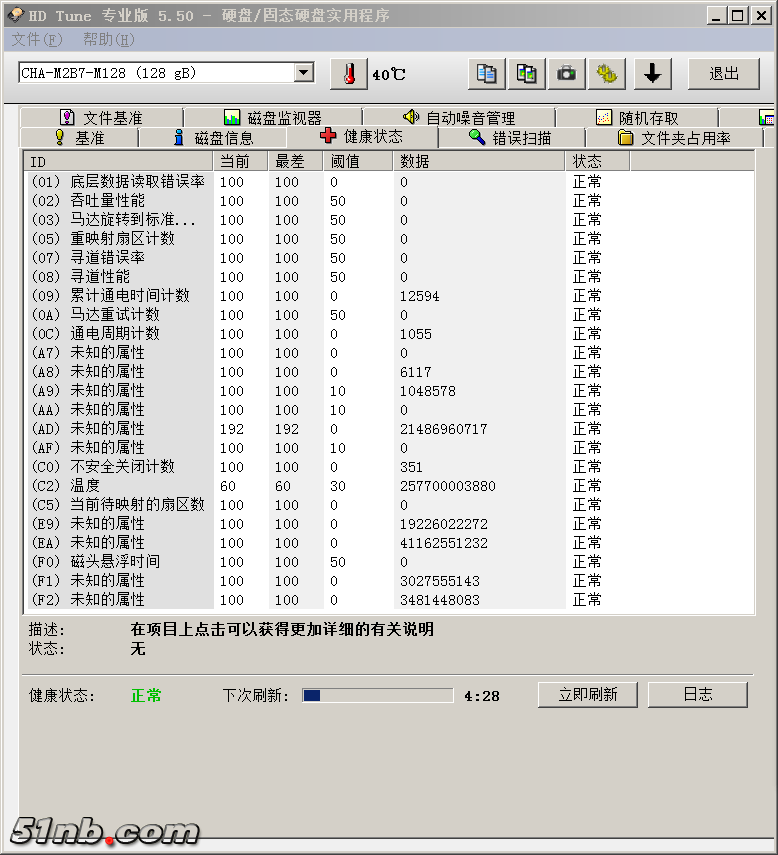
Task: Click the down arrow minimize-to-tray icon
Action: click(651, 74)
